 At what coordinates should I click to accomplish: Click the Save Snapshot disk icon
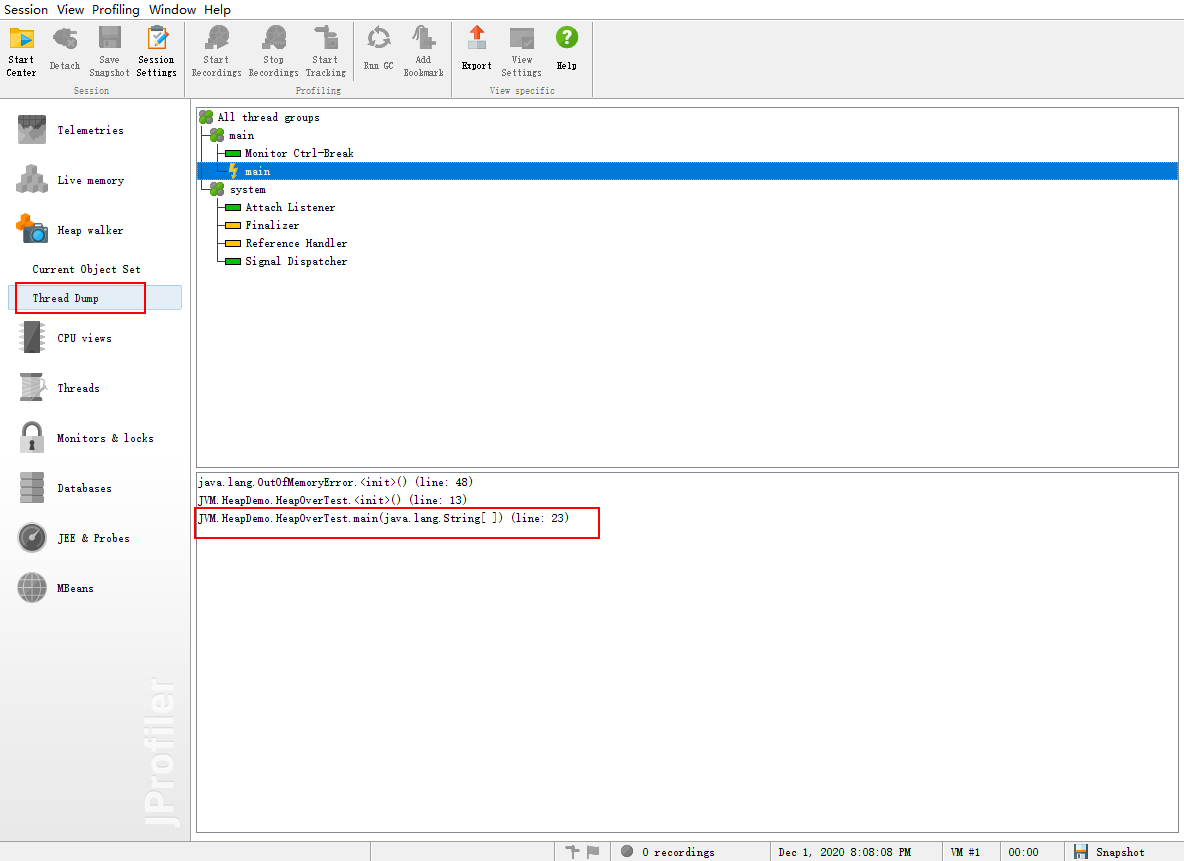[109, 38]
